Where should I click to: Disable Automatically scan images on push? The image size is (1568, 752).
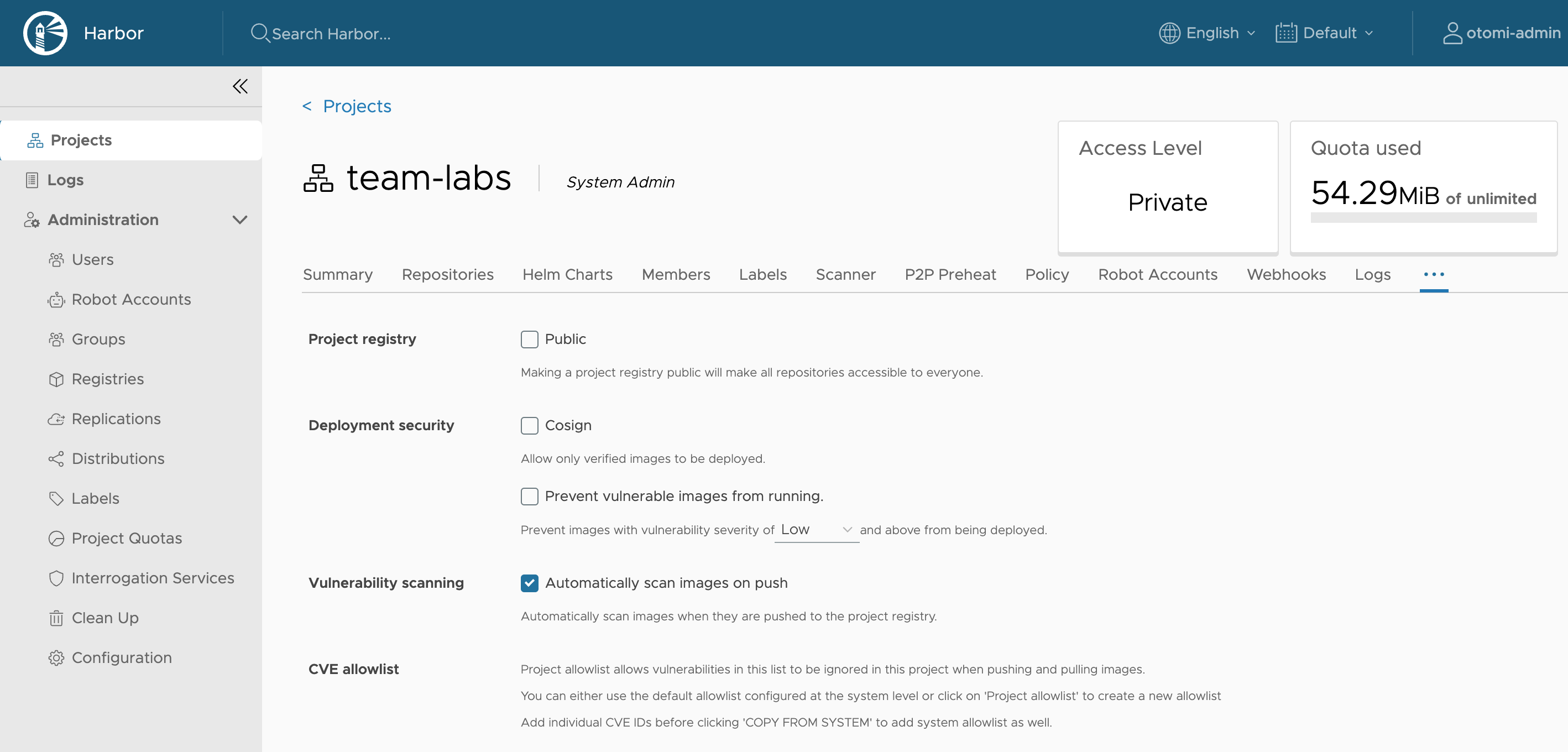pyautogui.click(x=529, y=583)
